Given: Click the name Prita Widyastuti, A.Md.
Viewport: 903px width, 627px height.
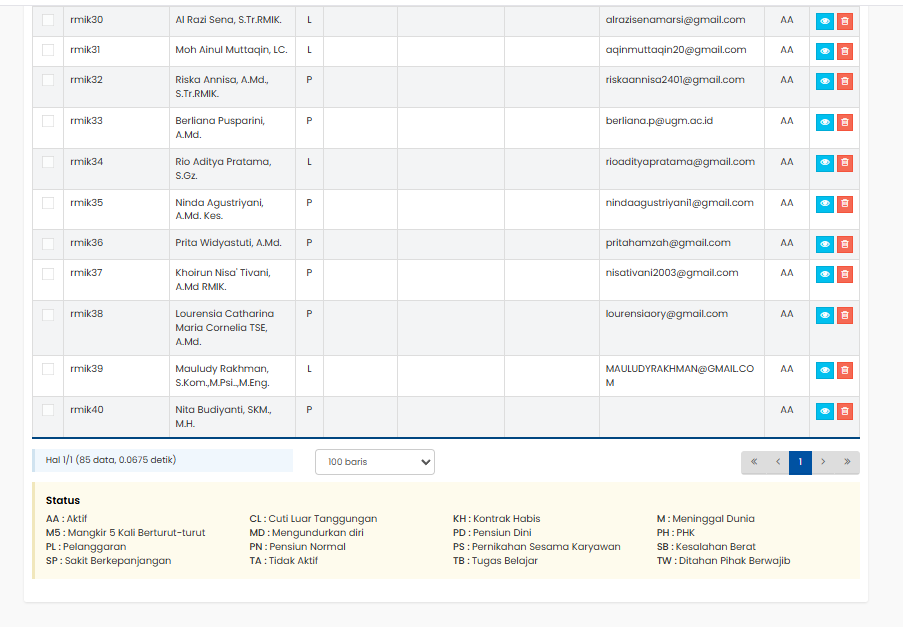Looking at the screenshot, I should coord(228,243).
